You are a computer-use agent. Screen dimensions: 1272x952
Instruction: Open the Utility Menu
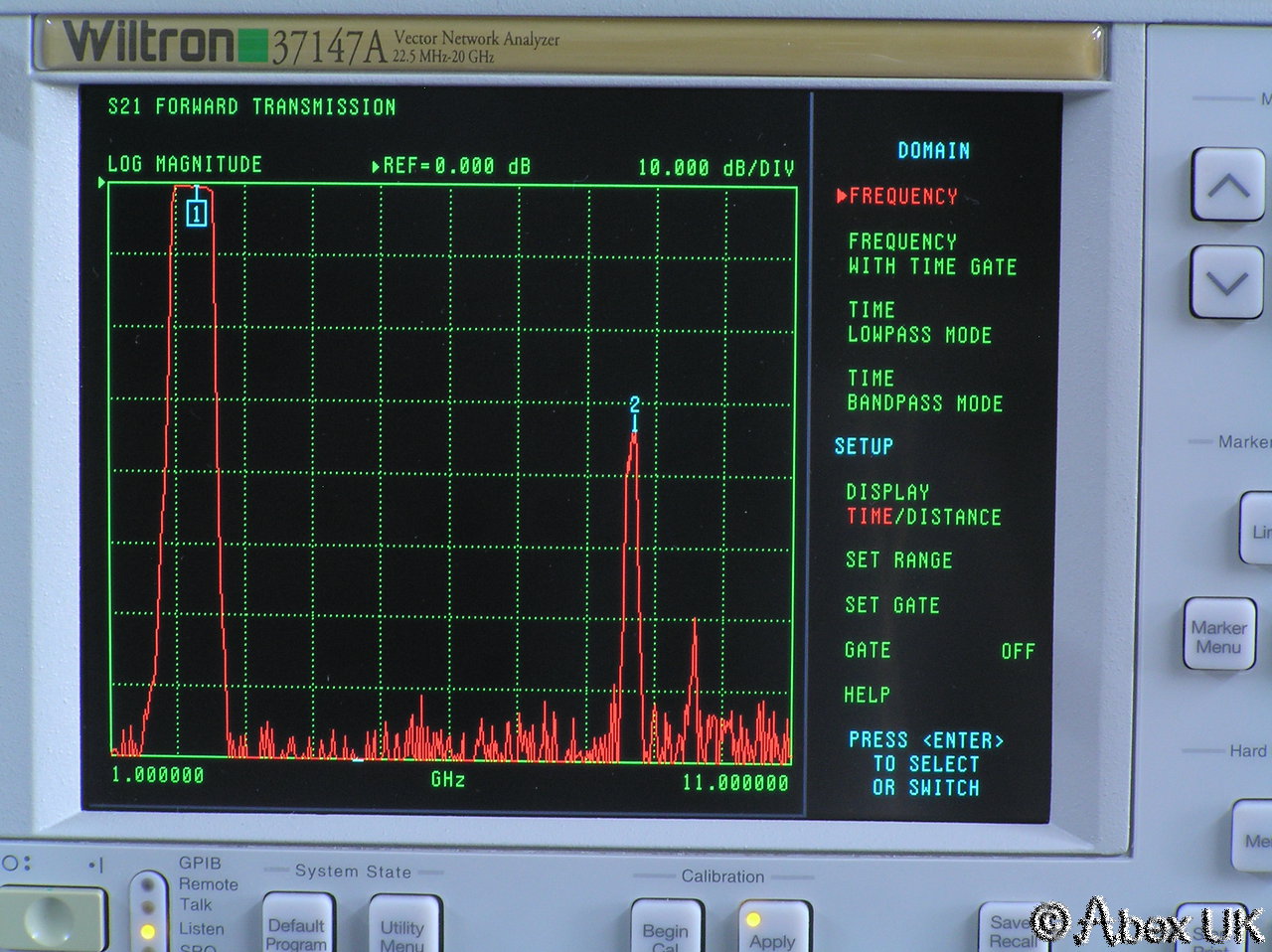(402, 929)
